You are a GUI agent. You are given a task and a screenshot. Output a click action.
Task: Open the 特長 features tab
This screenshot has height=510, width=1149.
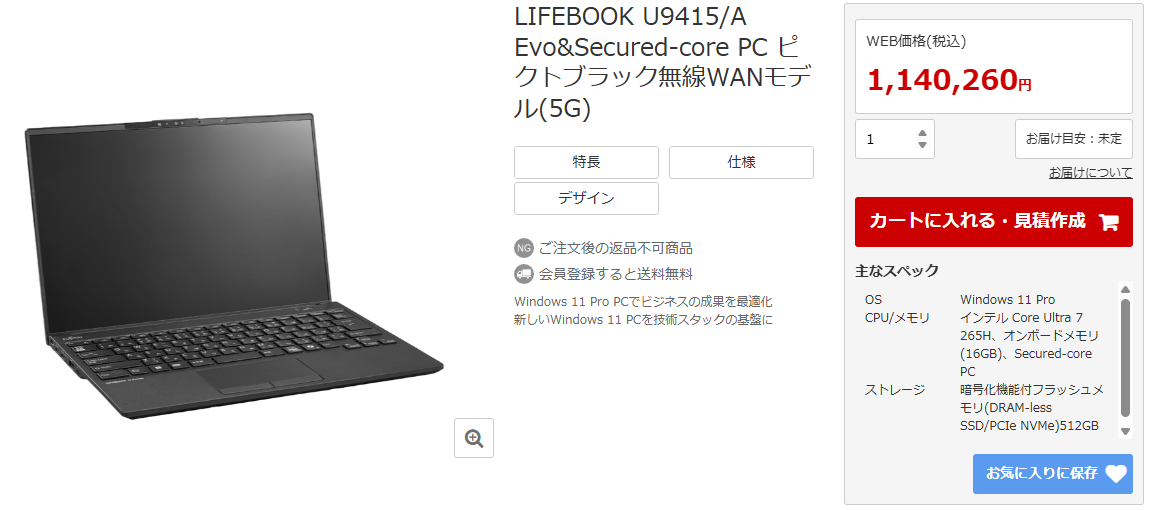click(586, 162)
